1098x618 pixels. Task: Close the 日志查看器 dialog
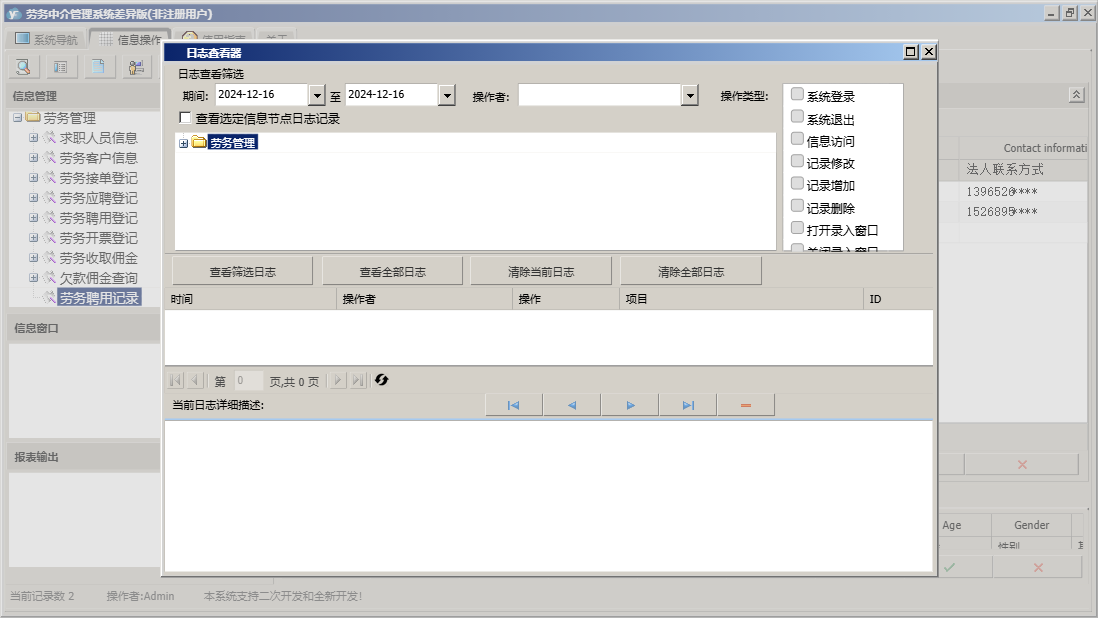coord(929,52)
